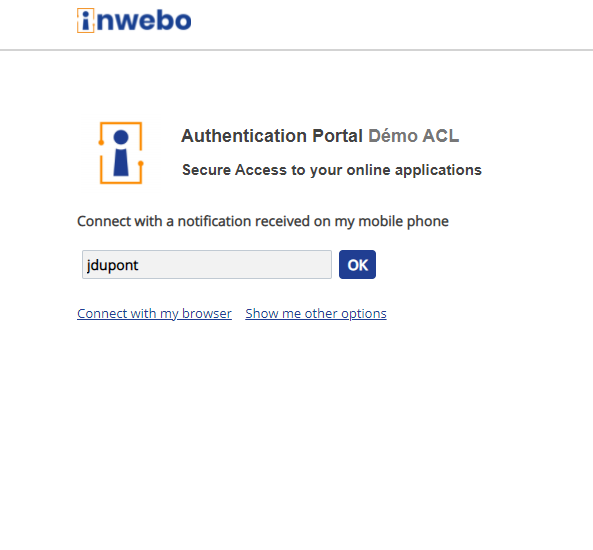Click the word "options" in the second link
Image resolution: width=593 pixels, height=550 pixels.
tap(364, 314)
